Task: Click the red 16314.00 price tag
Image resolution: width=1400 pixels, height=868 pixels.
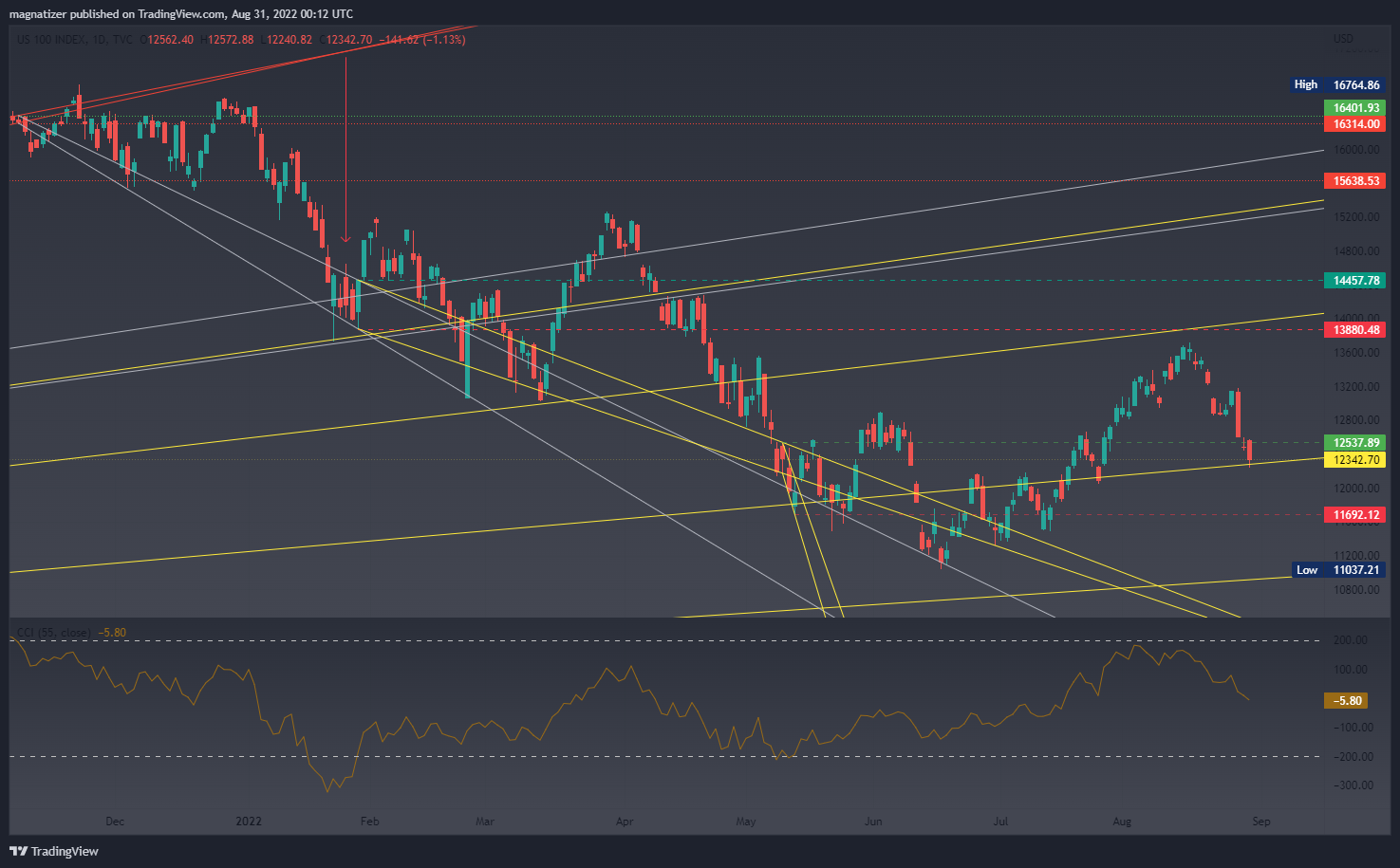Action: pyautogui.click(x=1355, y=124)
